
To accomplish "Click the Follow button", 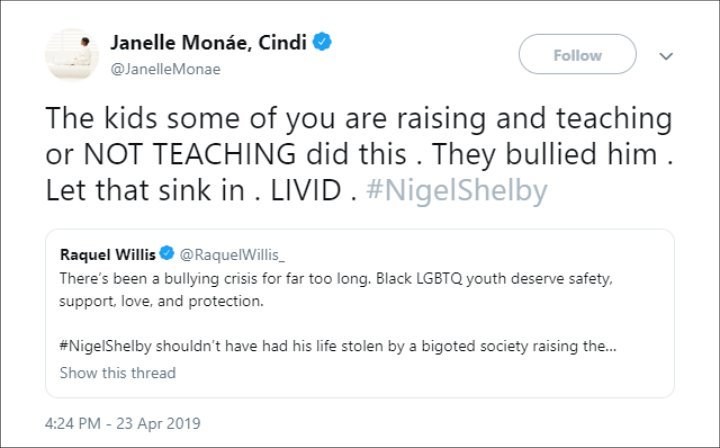I will tap(577, 54).
